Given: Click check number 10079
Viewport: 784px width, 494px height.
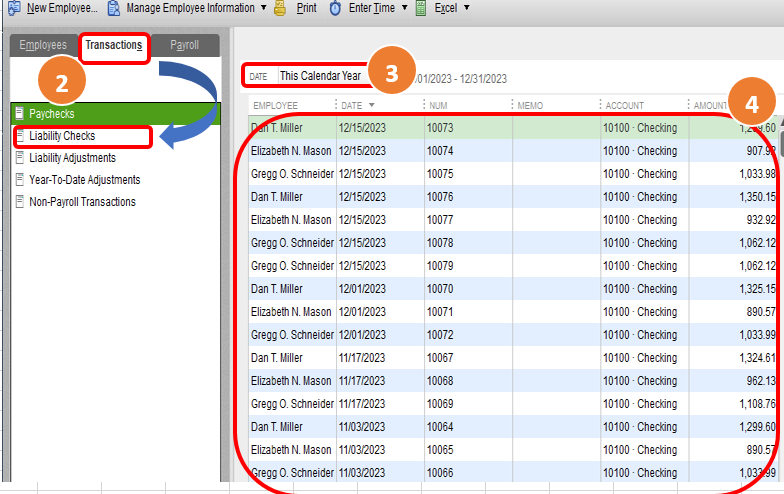Looking at the screenshot, I should (x=440, y=266).
